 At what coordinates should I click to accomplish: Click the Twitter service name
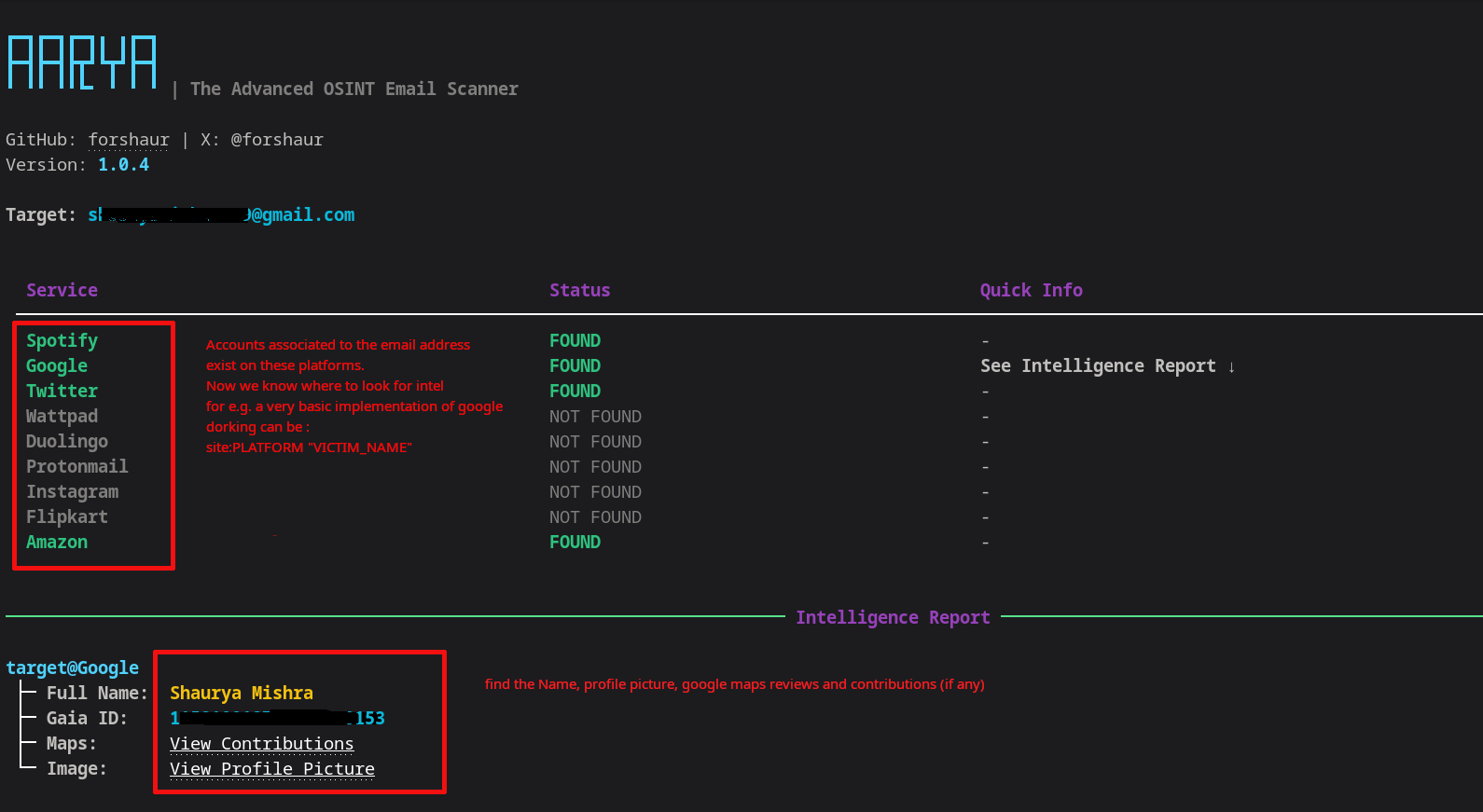pos(62,392)
